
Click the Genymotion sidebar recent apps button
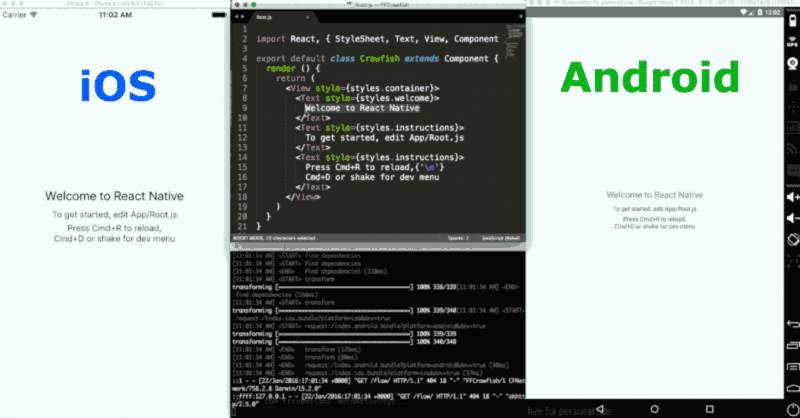click(x=793, y=346)
